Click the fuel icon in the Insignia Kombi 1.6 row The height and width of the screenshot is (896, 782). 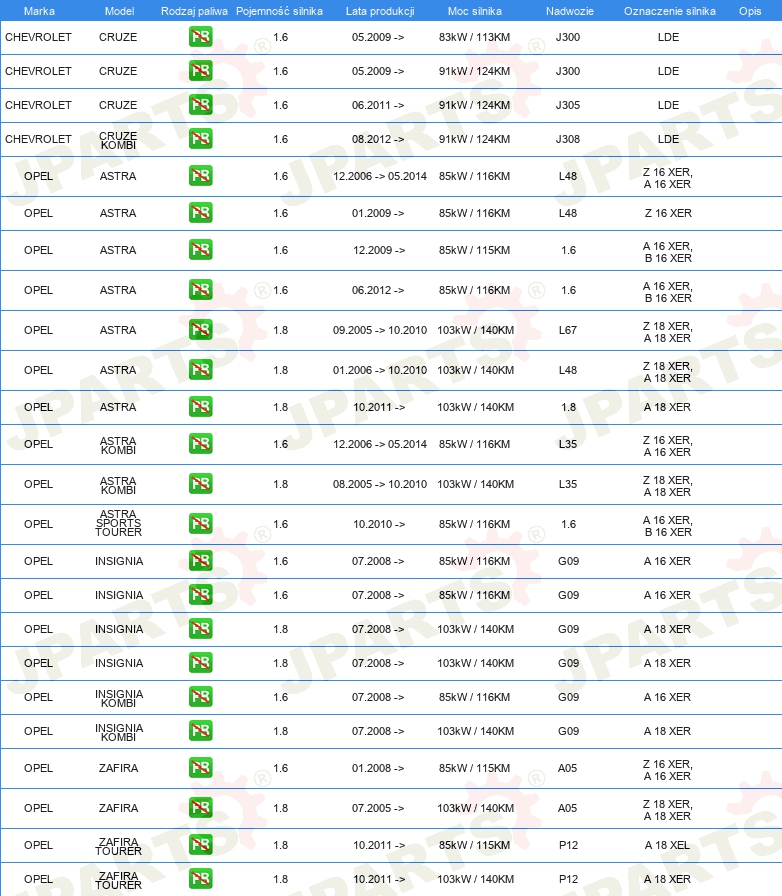[x=201, y=697]
